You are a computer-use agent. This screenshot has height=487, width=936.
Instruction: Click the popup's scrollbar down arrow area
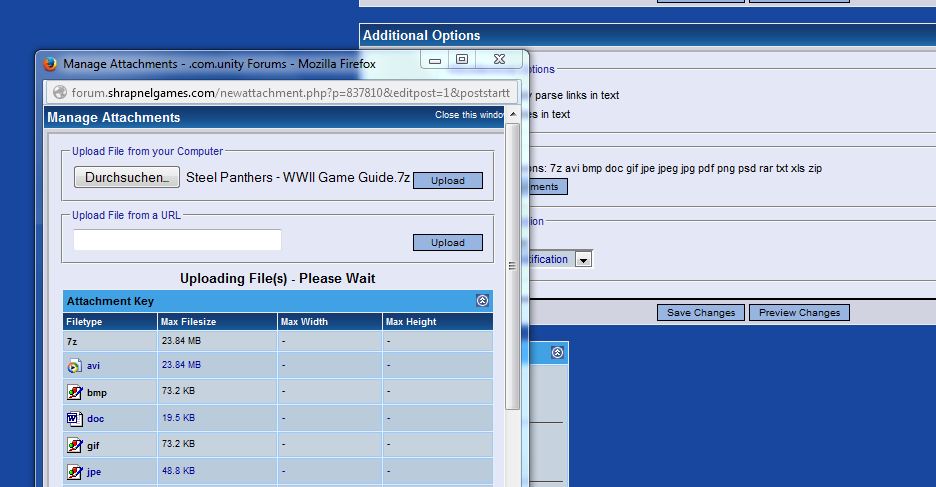coord(512,480)
